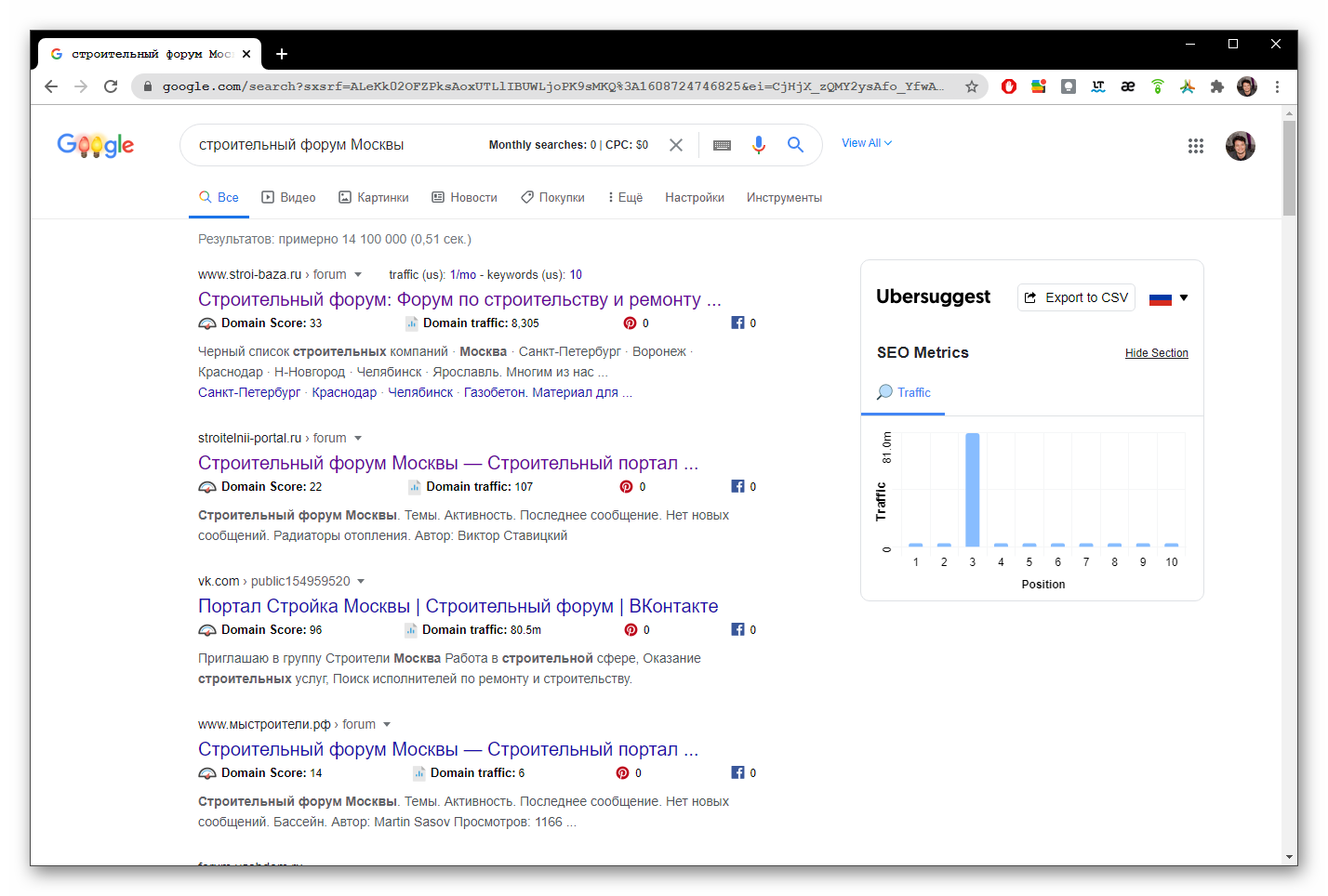Click the Google holiday logo
The width and height of the screenshot is (1328, 896).
click(96, 145)
